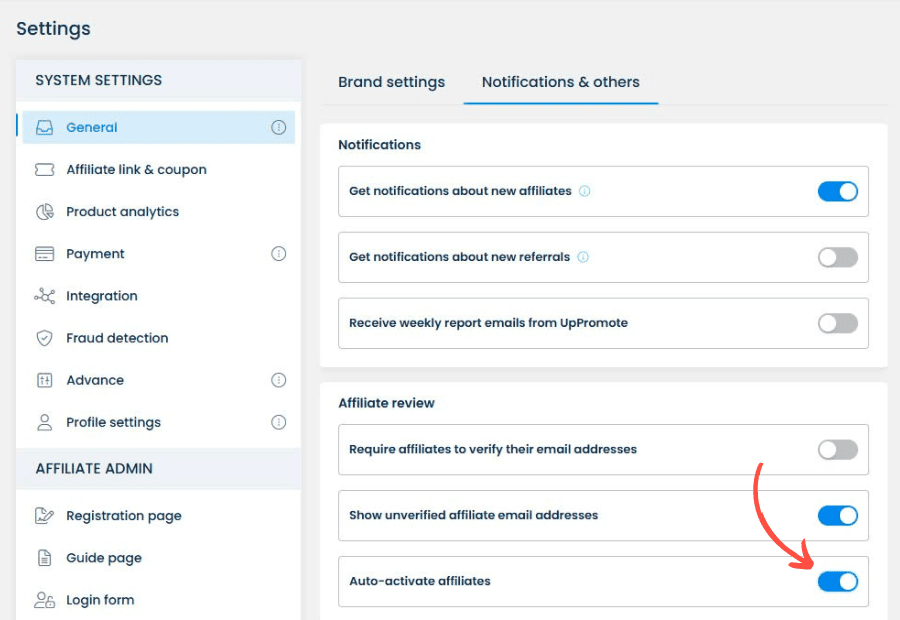Screen dimensions: 900x620
Task: Disable notifications about new affiliates toggle
Action: tap(837, 191)
